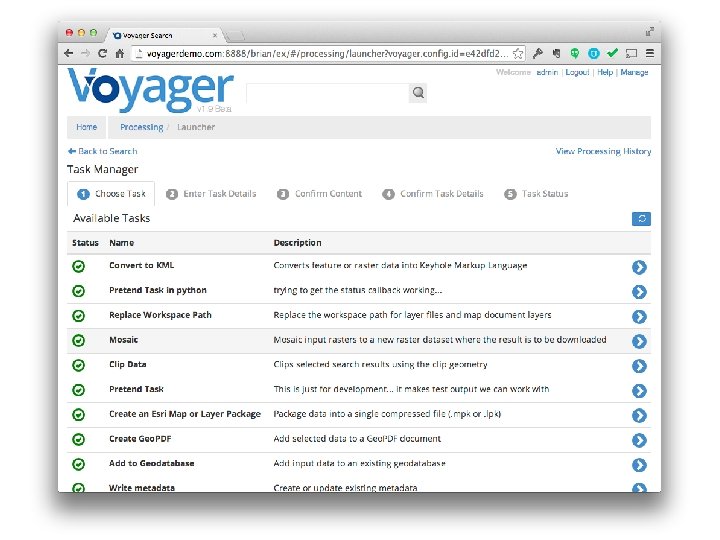
Task: Click the Convert to KML task name
Action: [x=141, y=265]
